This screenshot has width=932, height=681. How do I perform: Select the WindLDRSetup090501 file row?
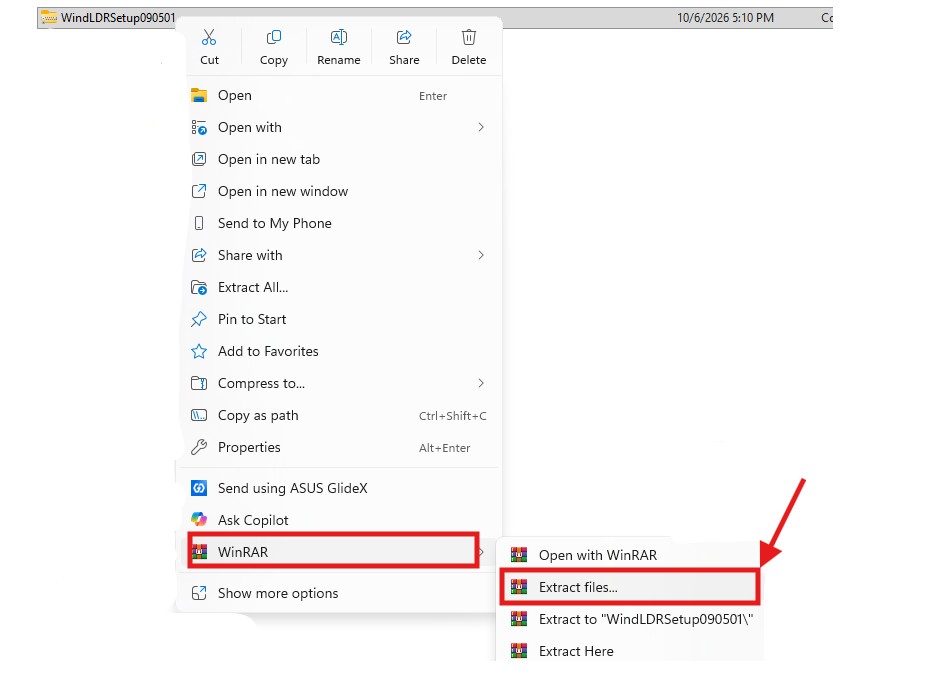[434, 18]
